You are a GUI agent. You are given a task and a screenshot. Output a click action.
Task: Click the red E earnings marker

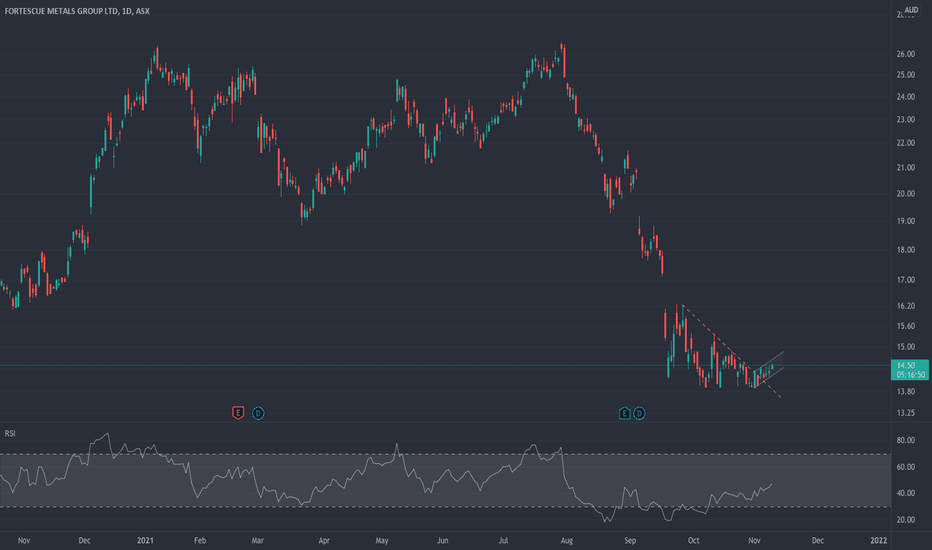point(238,413)
